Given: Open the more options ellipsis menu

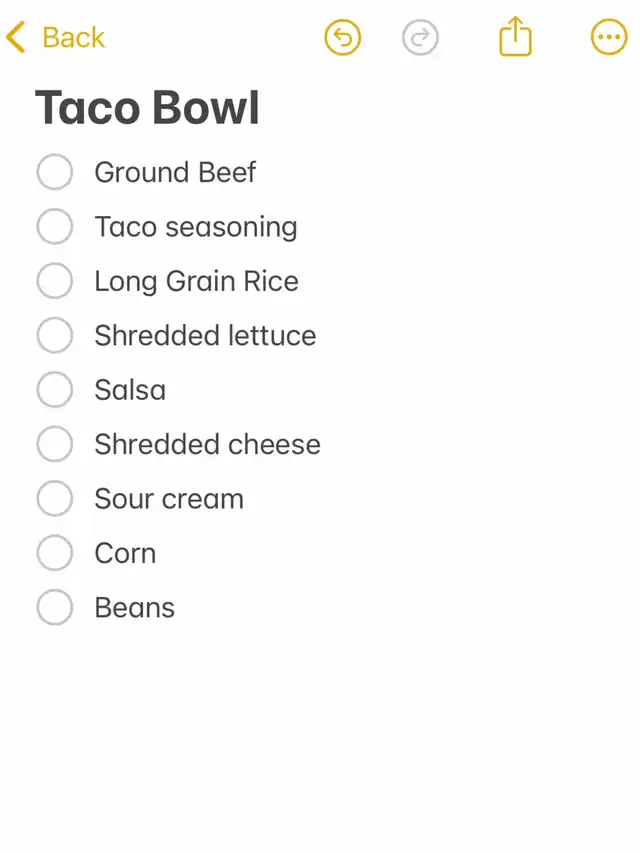Looking at the screenshot, I should (x=609, y=37).
